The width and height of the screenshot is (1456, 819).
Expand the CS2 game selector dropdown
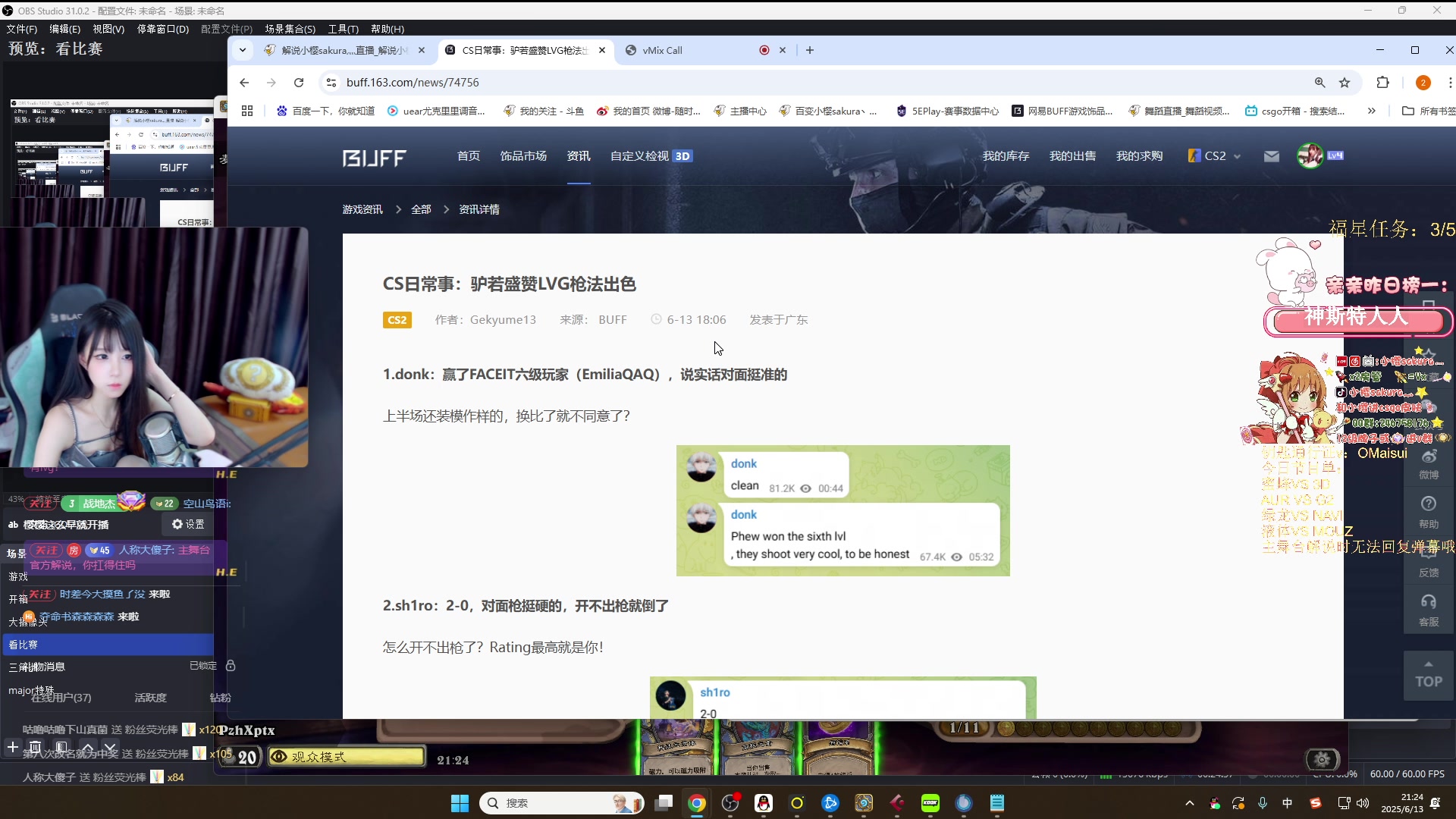pyautogui.click(x=1214, y=156)
